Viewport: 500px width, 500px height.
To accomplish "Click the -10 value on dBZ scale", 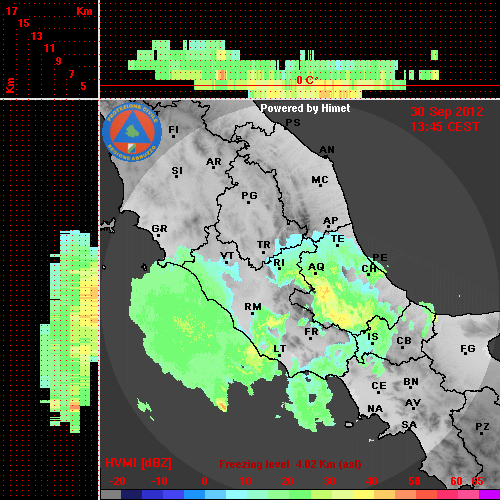I will (x=159, y=481).
